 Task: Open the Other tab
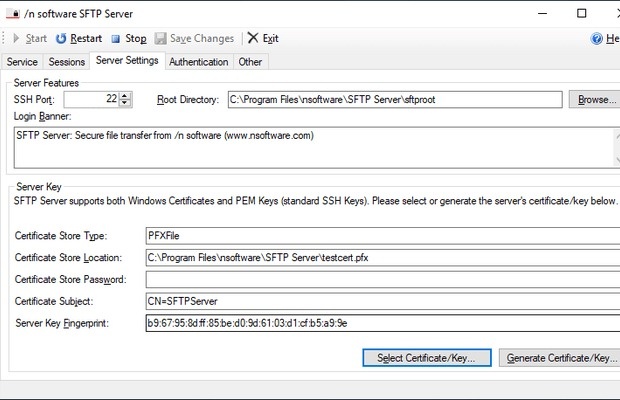click(250, 62)
